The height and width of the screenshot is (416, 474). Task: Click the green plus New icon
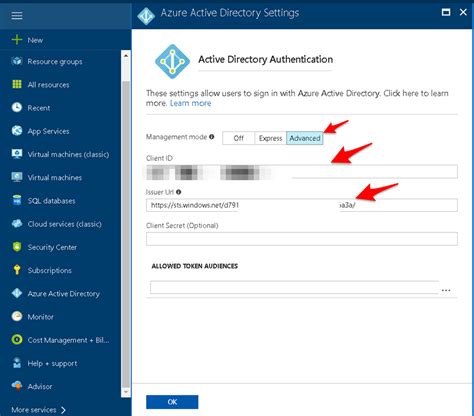point(17,40)
